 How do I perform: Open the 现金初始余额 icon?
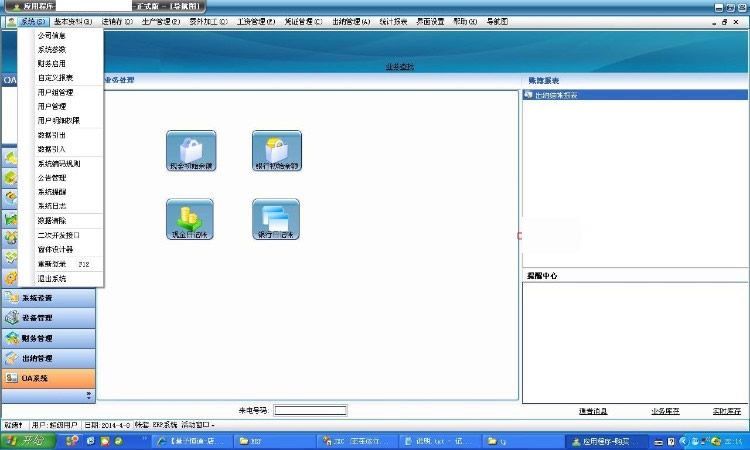[x=191, y=151]
